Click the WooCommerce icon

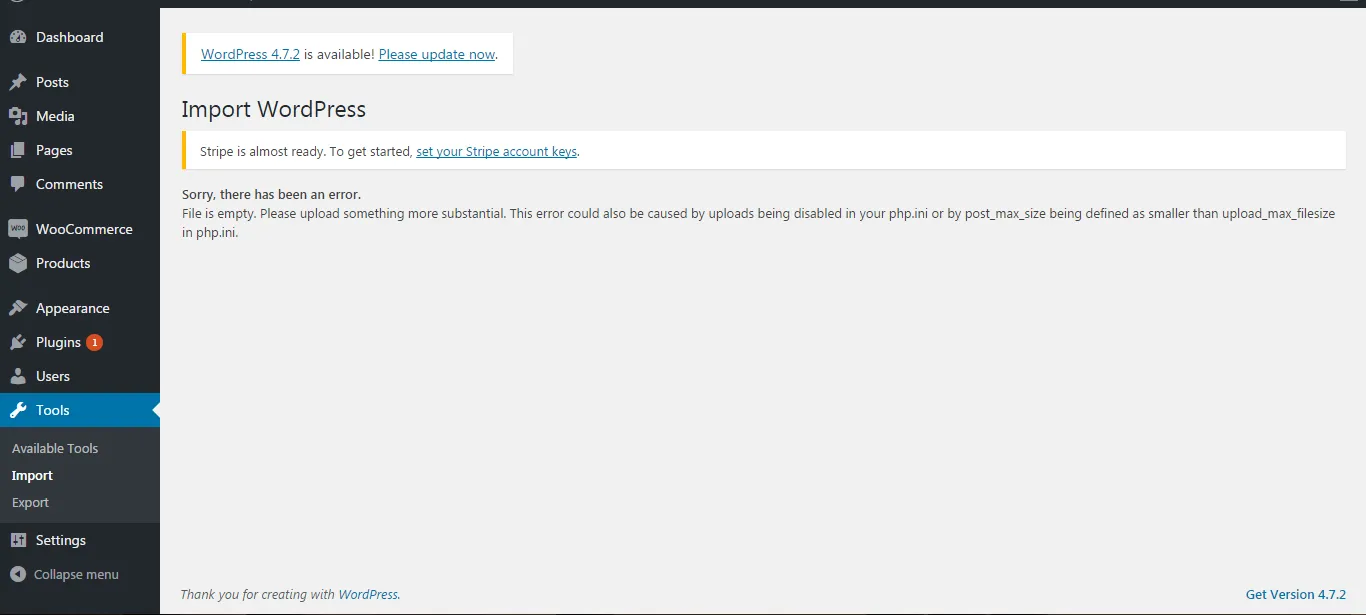tap(19, 228)
